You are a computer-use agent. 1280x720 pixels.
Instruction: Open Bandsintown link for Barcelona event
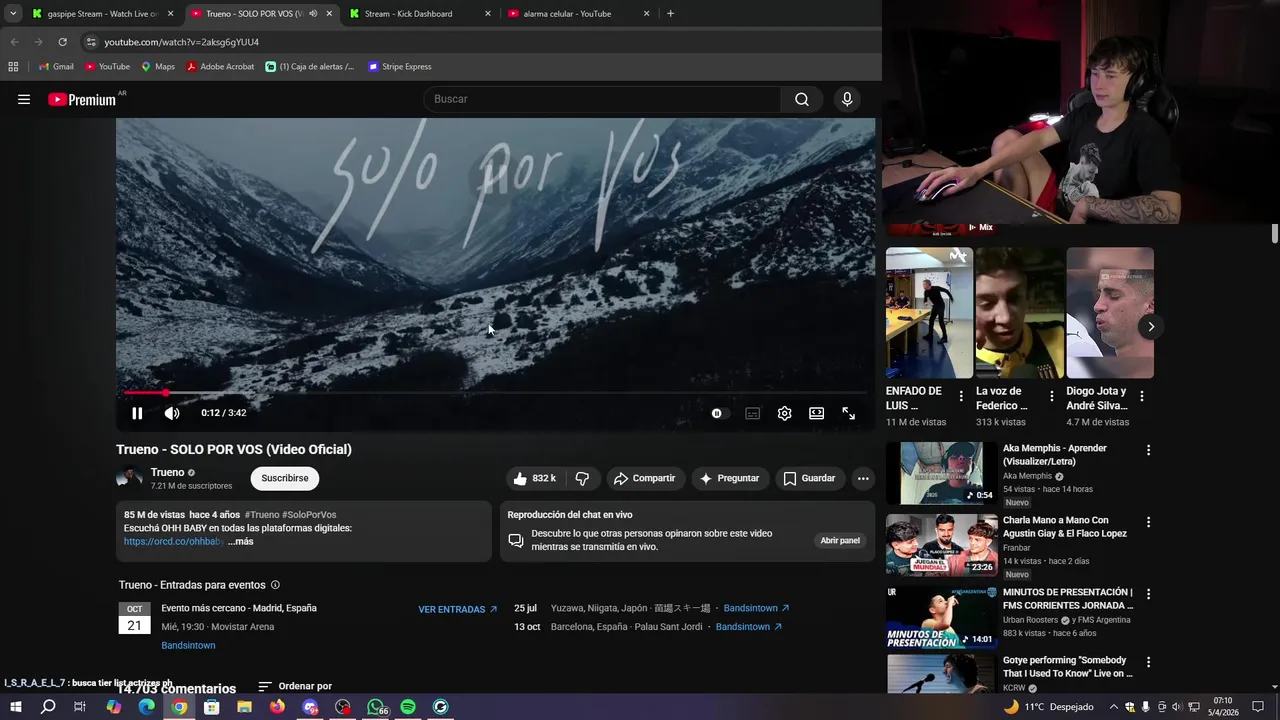(749, 627)
